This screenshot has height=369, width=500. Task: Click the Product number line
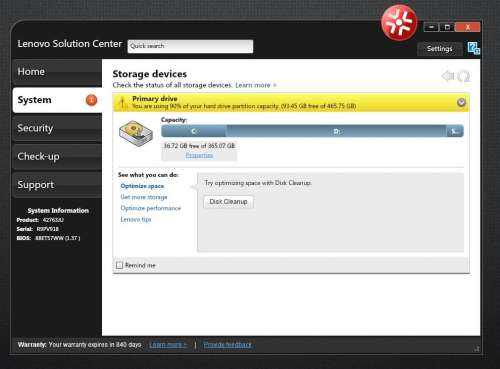click(40, 220)
